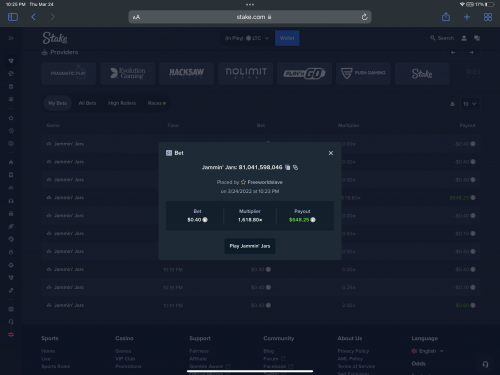Click the Play Jammin' Jars button

[x=250, y=246]
